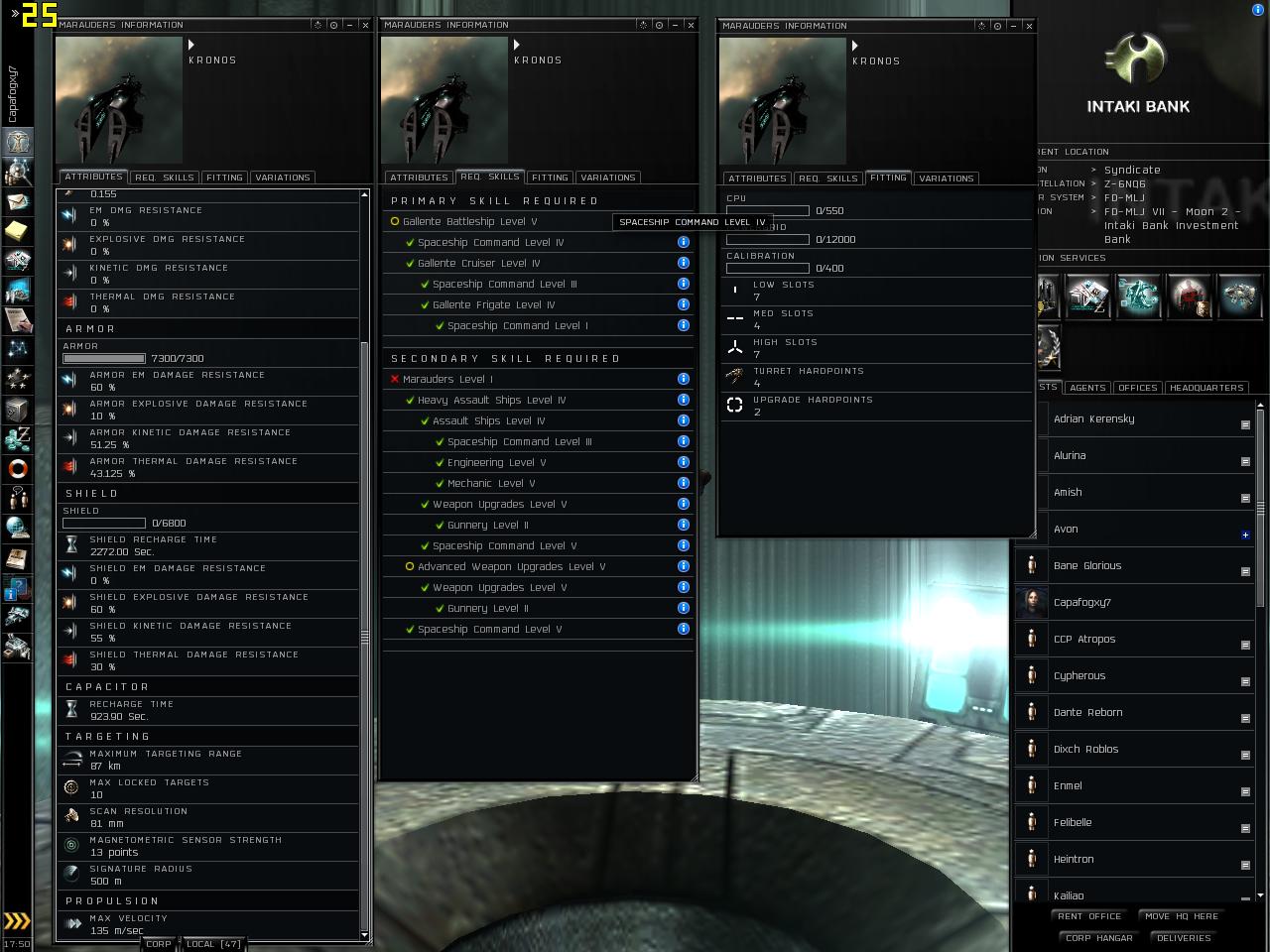
Task: Switch to Attributes tab in right window
Action: pos(757,178)
